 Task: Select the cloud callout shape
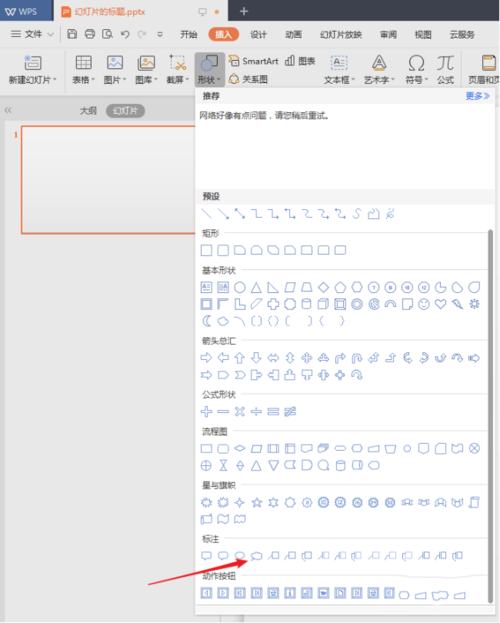[x=256, y=556]
